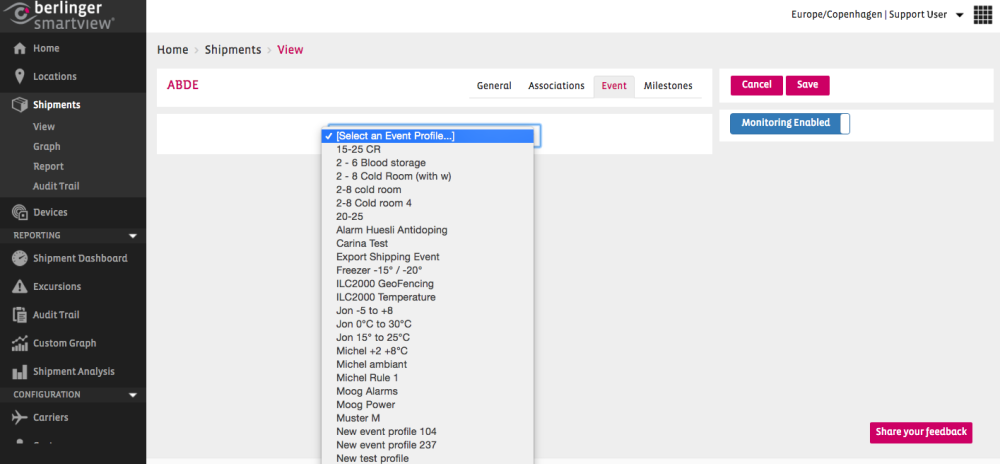Click the View breadcrumb link

tap(290, 50)
